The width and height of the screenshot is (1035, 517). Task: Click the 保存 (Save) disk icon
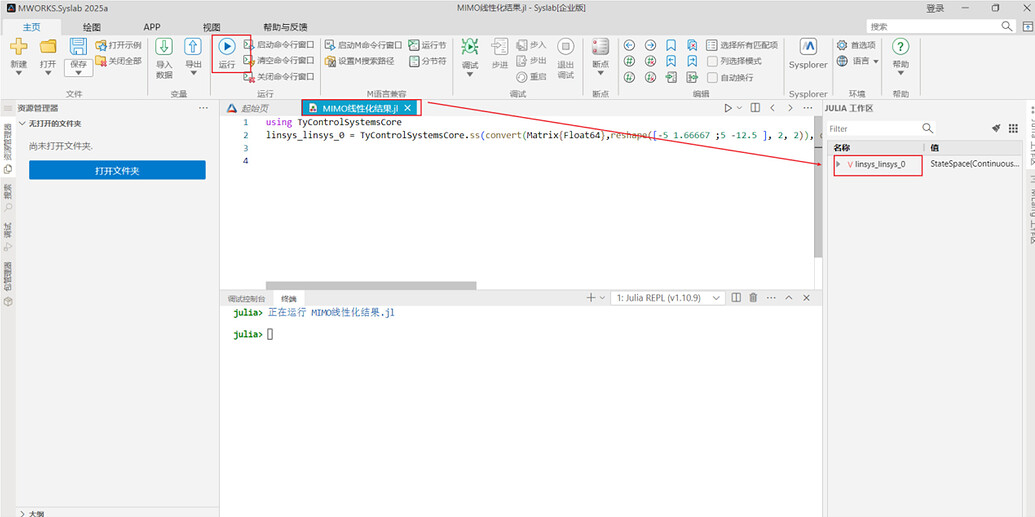[79, 46]
